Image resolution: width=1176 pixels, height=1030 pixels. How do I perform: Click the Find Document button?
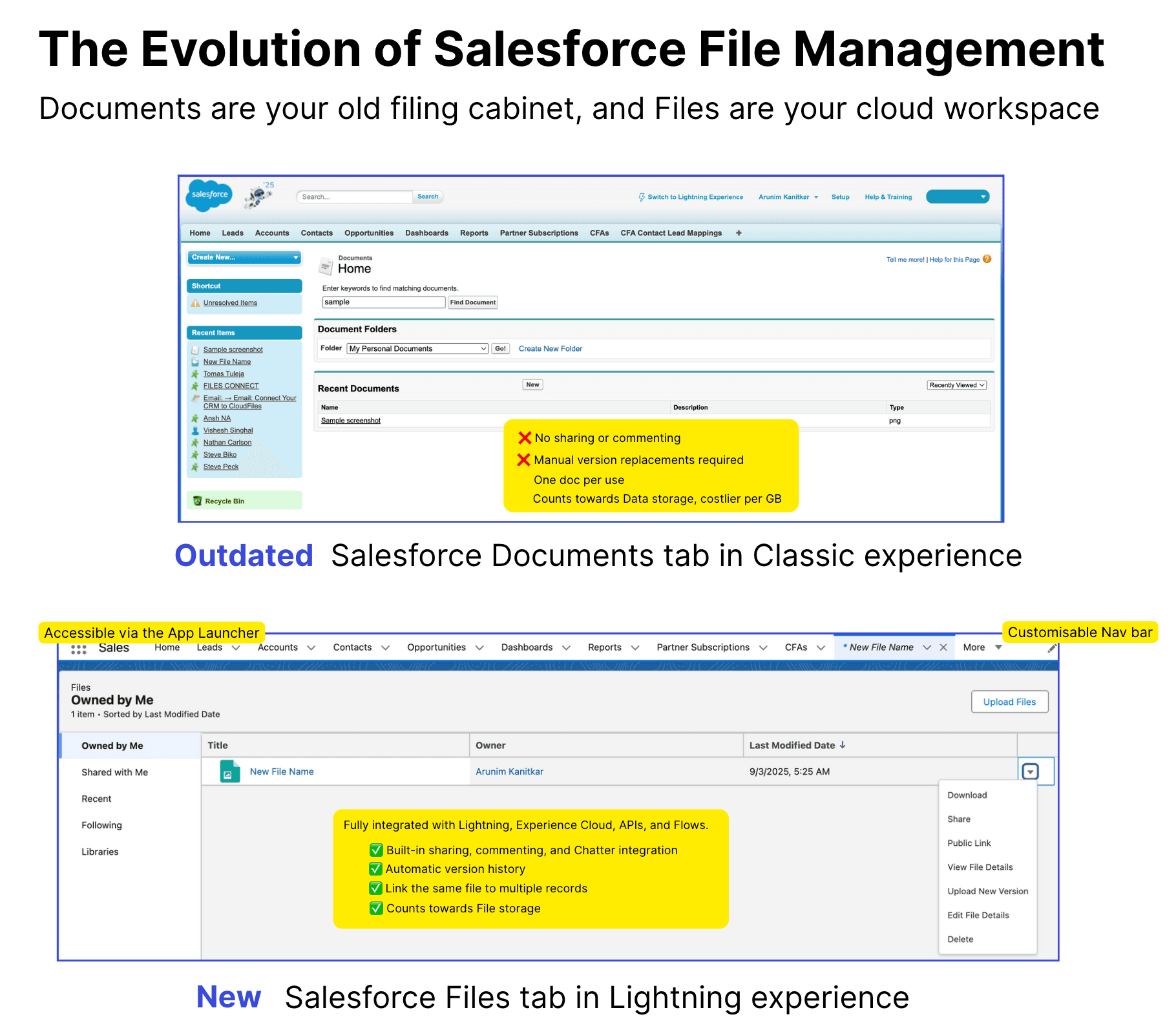tap(473, 302)
